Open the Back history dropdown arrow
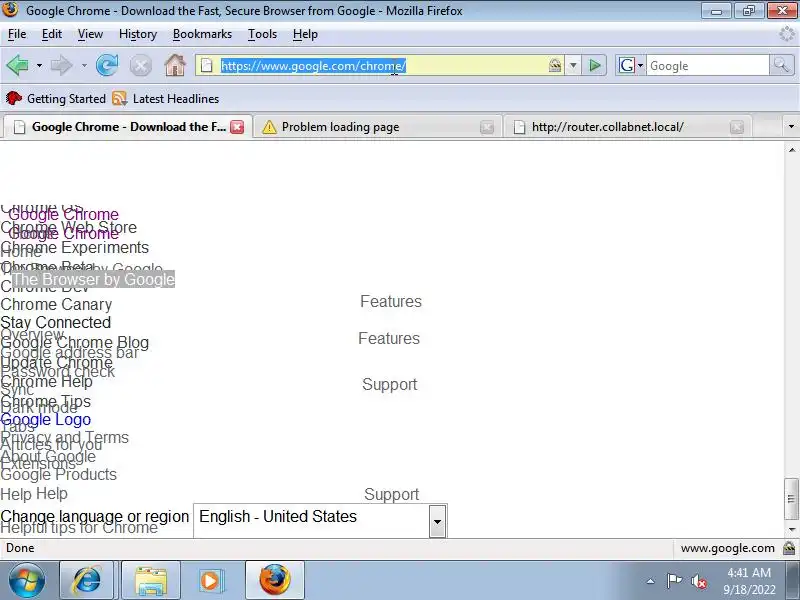This screenshot has height=600, width=800. pos(39,66)
